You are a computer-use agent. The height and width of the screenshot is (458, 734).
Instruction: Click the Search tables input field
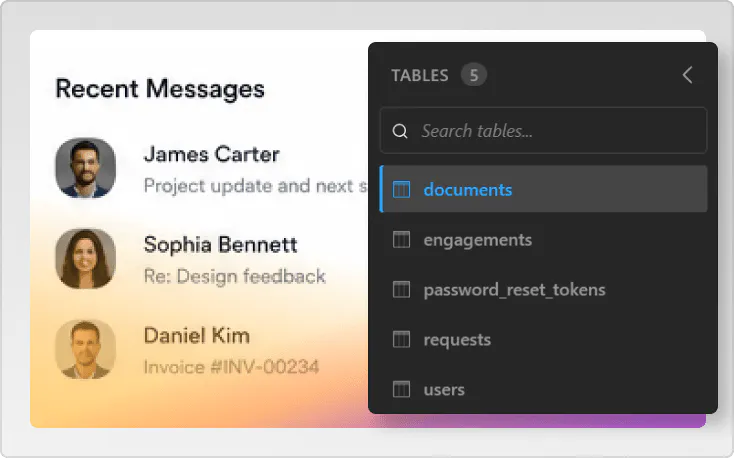point(543,131)
